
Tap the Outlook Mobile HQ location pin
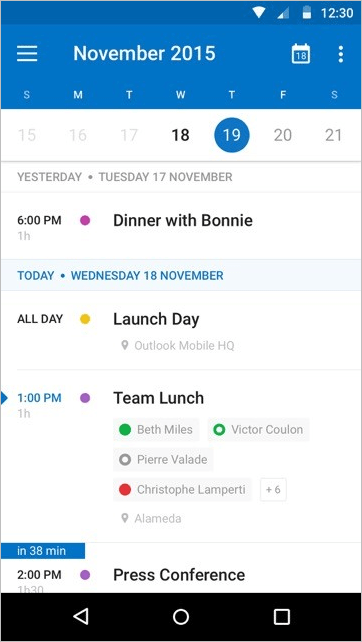click(125, 346)
